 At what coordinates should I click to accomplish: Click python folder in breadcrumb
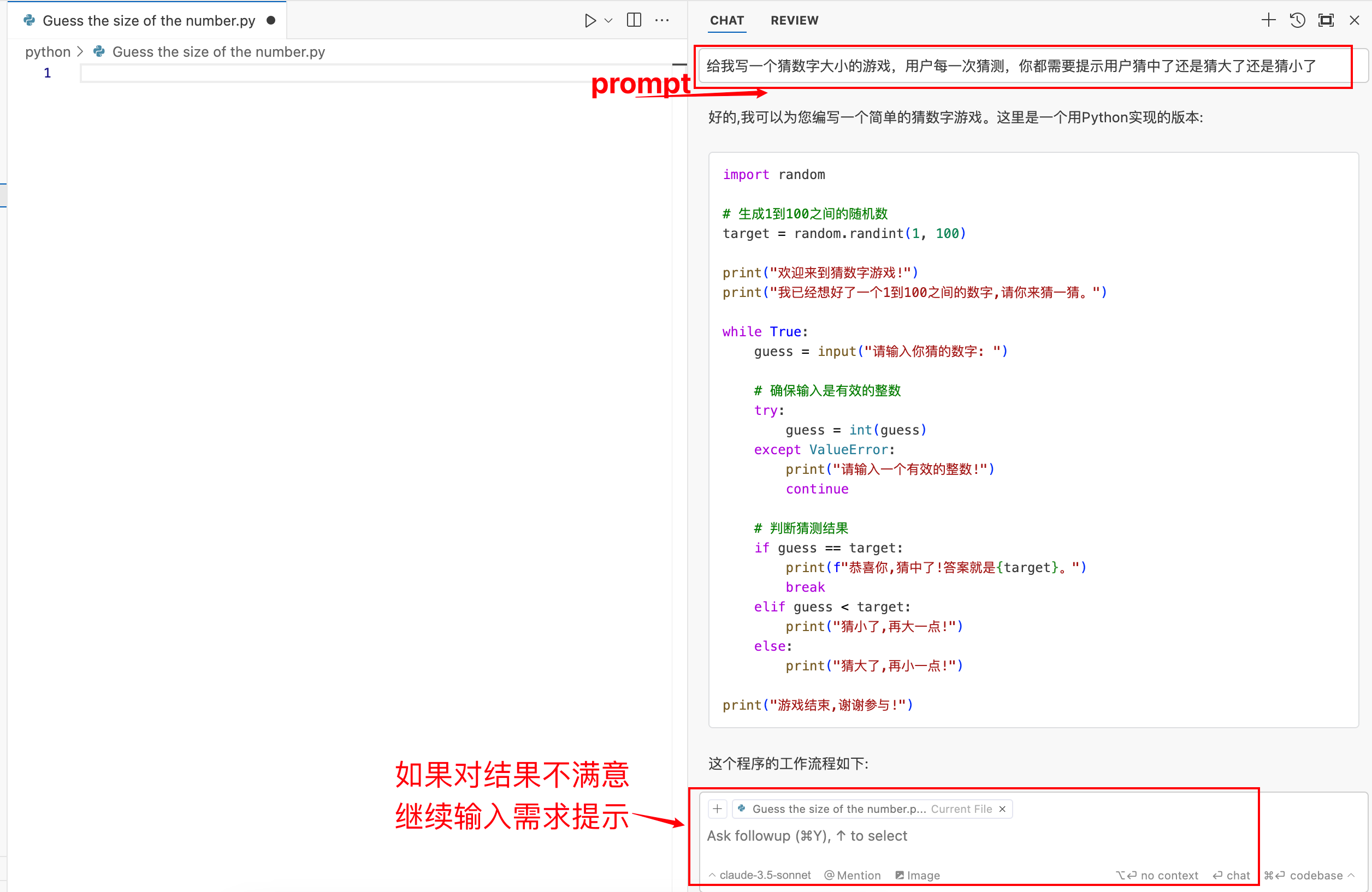(x=48, y=52)
